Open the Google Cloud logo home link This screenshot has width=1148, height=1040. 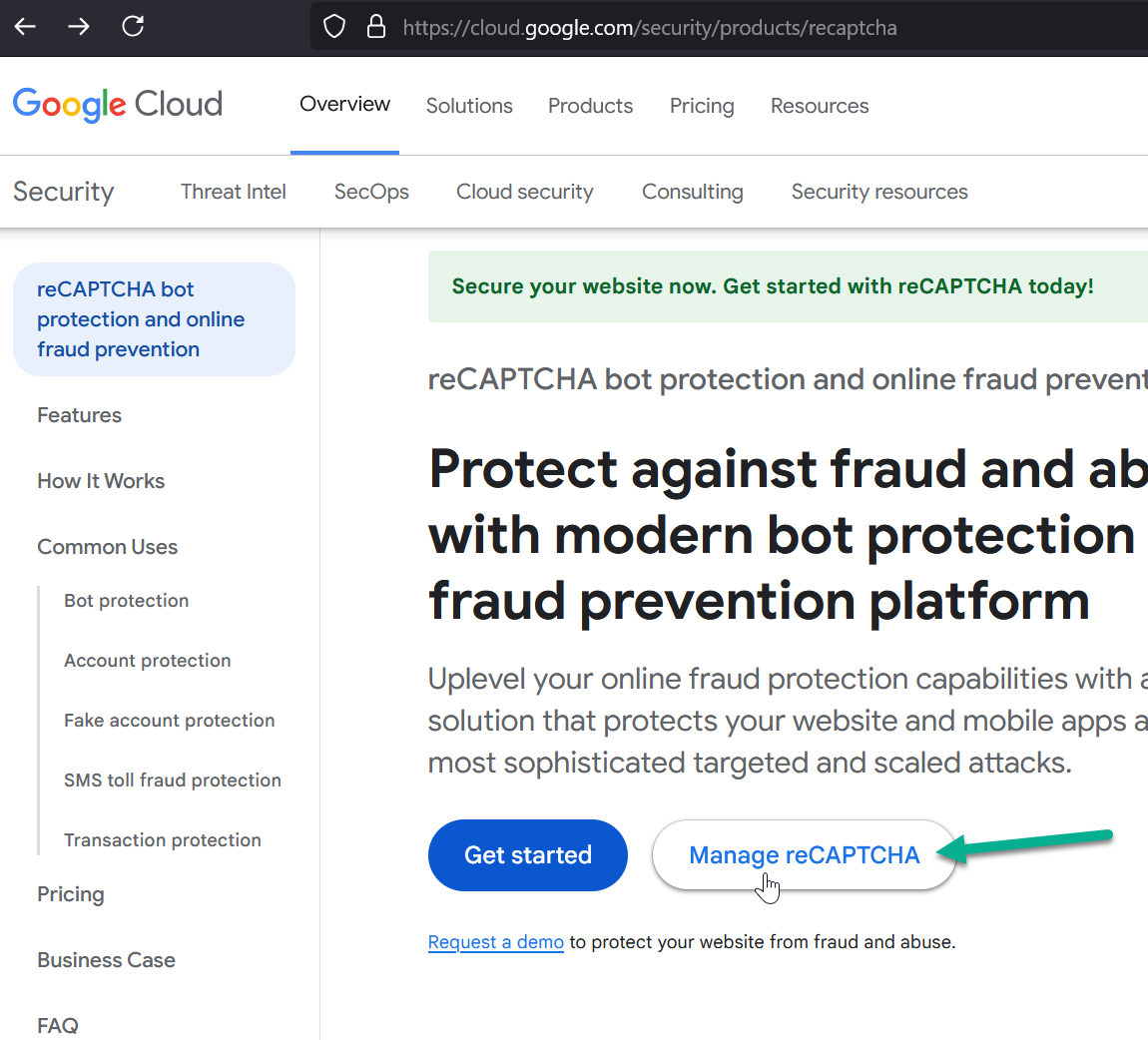tap(118, 105)
